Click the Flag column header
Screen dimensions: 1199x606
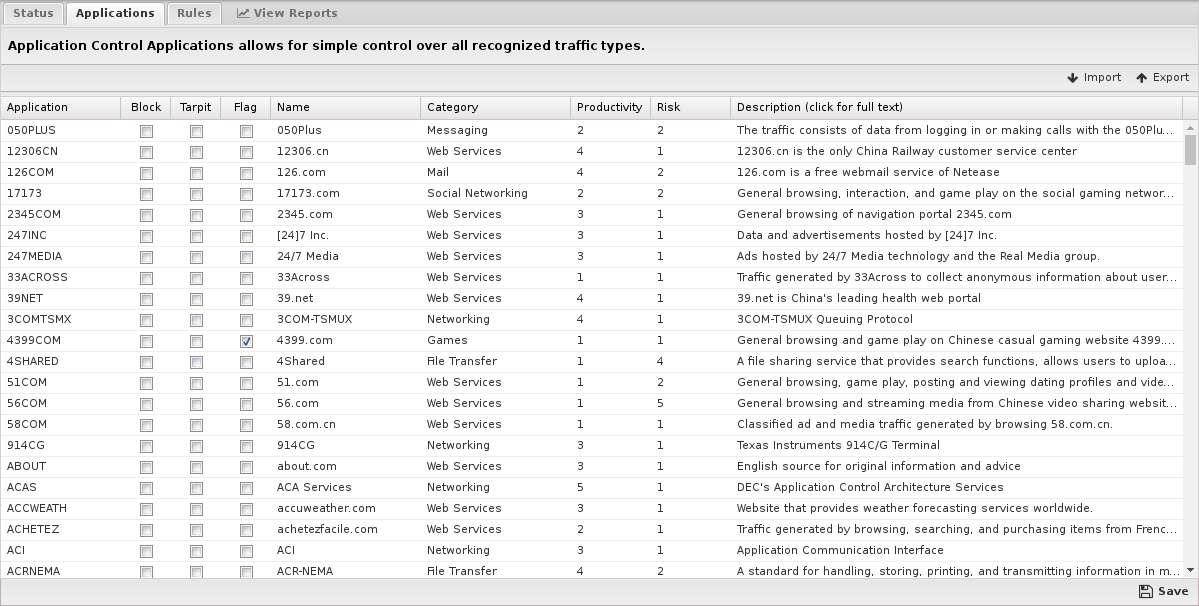click(245, 107)
